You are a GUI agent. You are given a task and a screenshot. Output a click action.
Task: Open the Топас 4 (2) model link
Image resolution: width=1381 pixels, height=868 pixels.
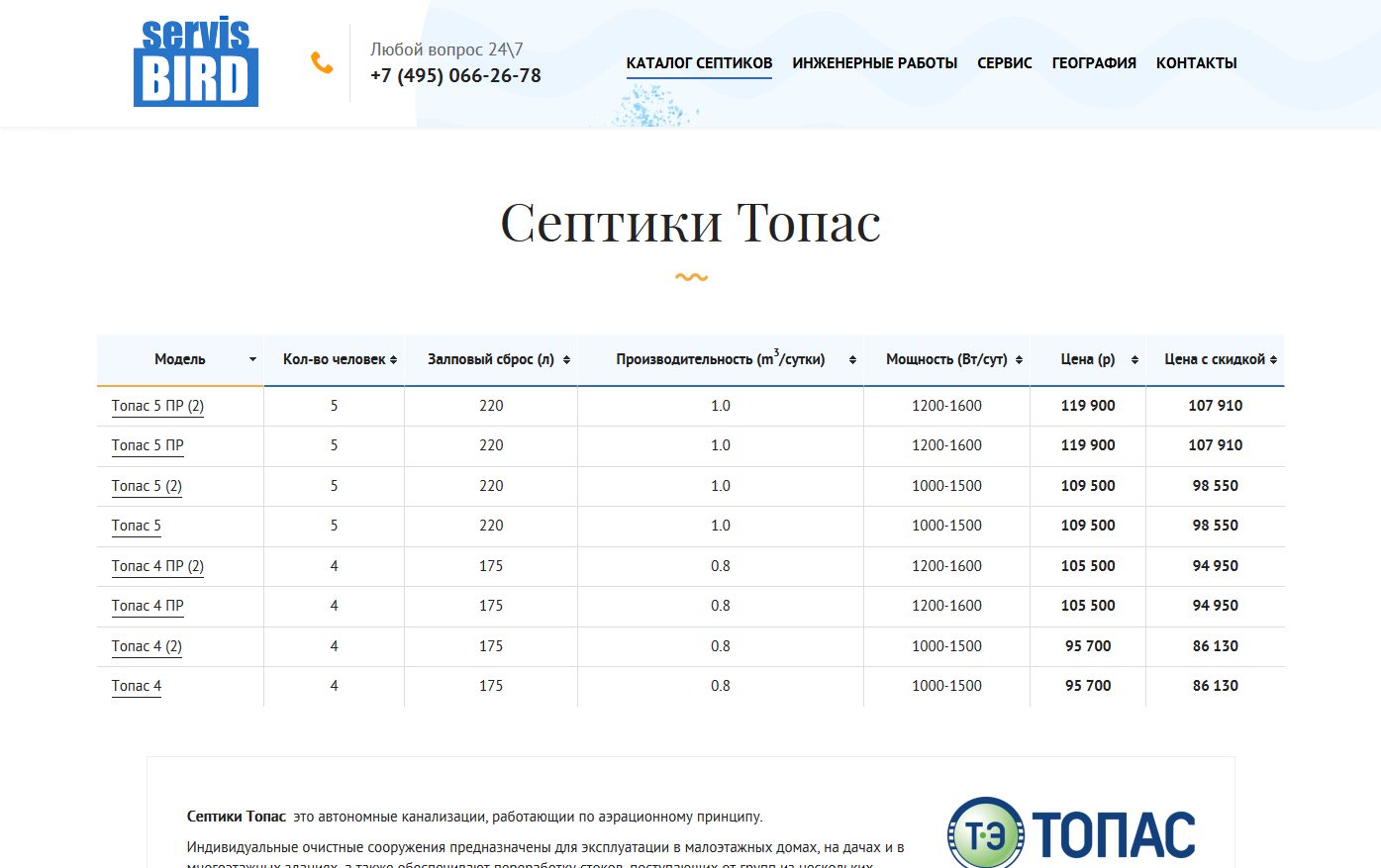point(147,646)
